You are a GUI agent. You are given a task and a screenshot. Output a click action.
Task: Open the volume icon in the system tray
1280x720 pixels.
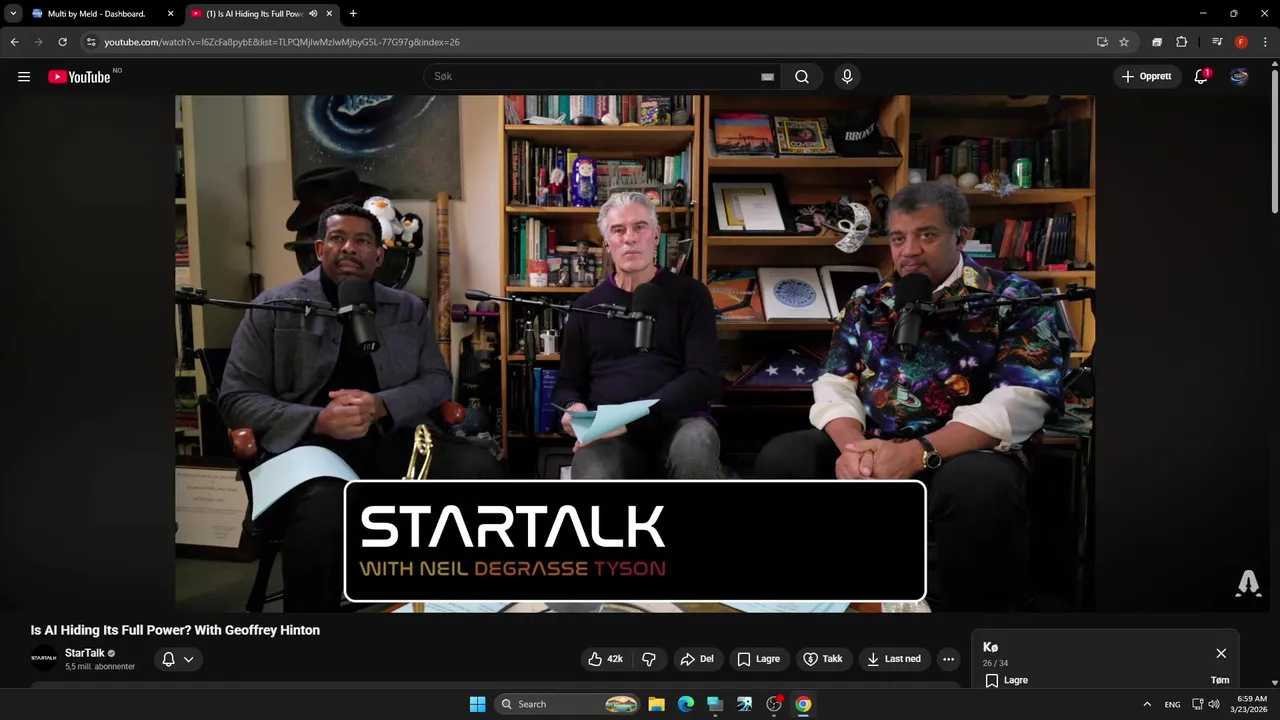(x=1214, y=704)
